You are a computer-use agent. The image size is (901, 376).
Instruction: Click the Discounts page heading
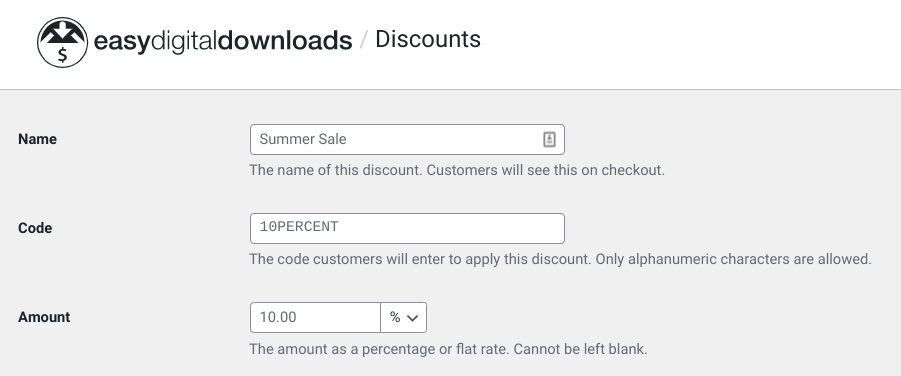tap(428, 39)
